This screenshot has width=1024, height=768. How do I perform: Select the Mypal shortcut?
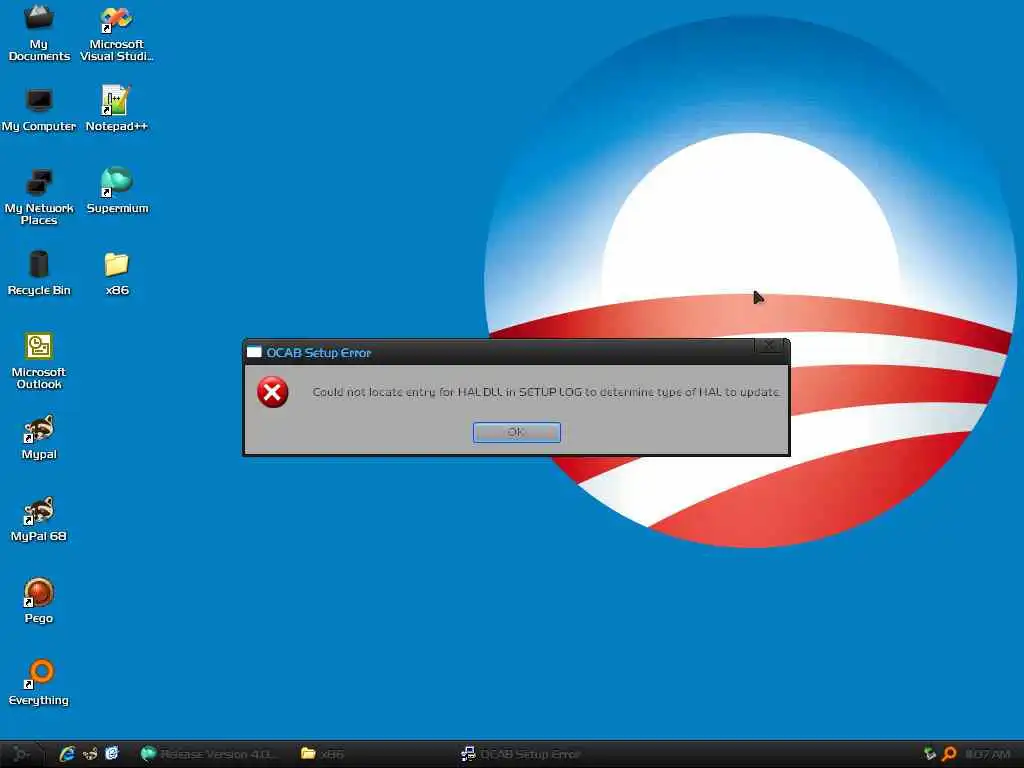pyautogui.click(x=39, y=438)
